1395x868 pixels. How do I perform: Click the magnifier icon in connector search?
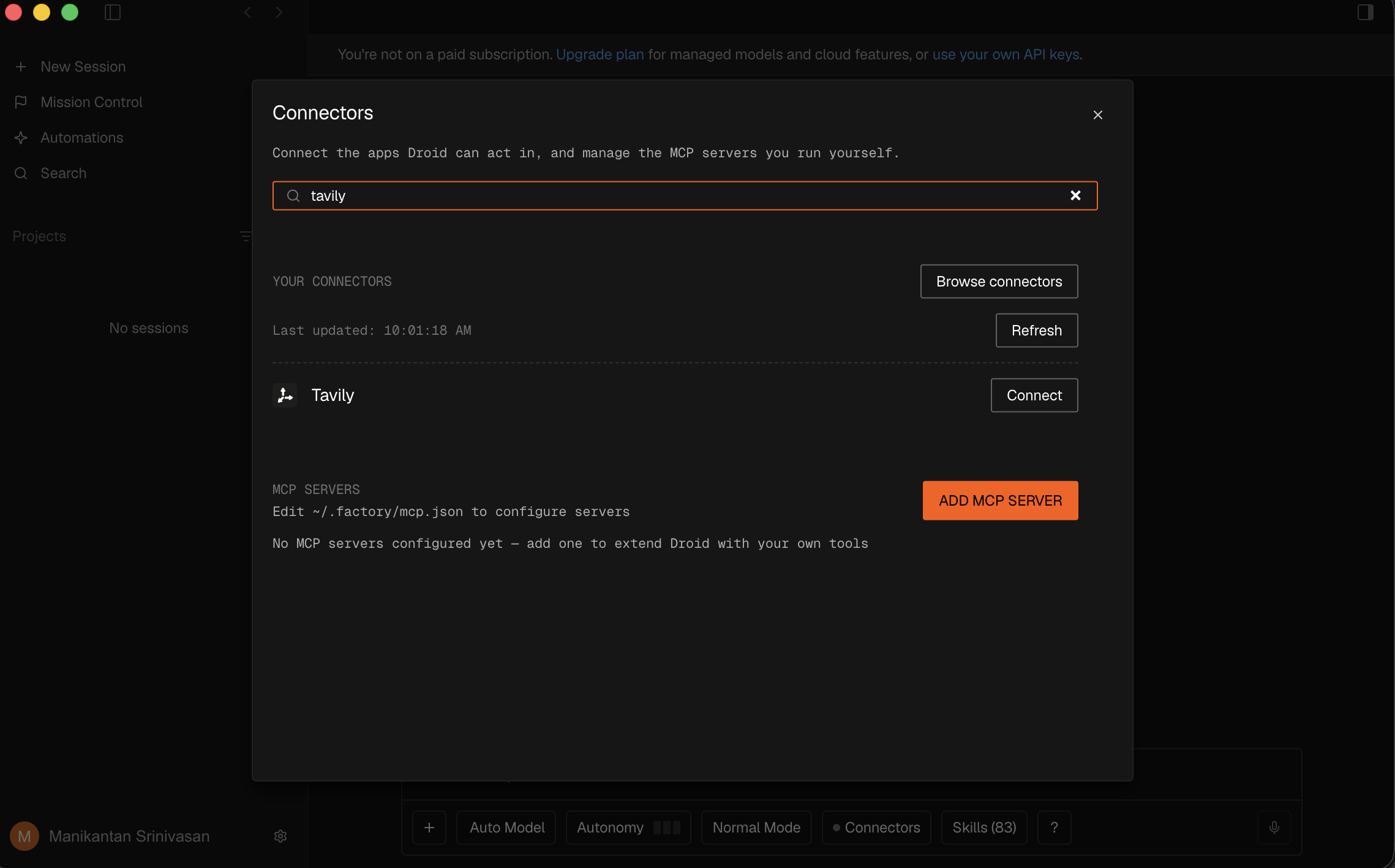(293, 195)
